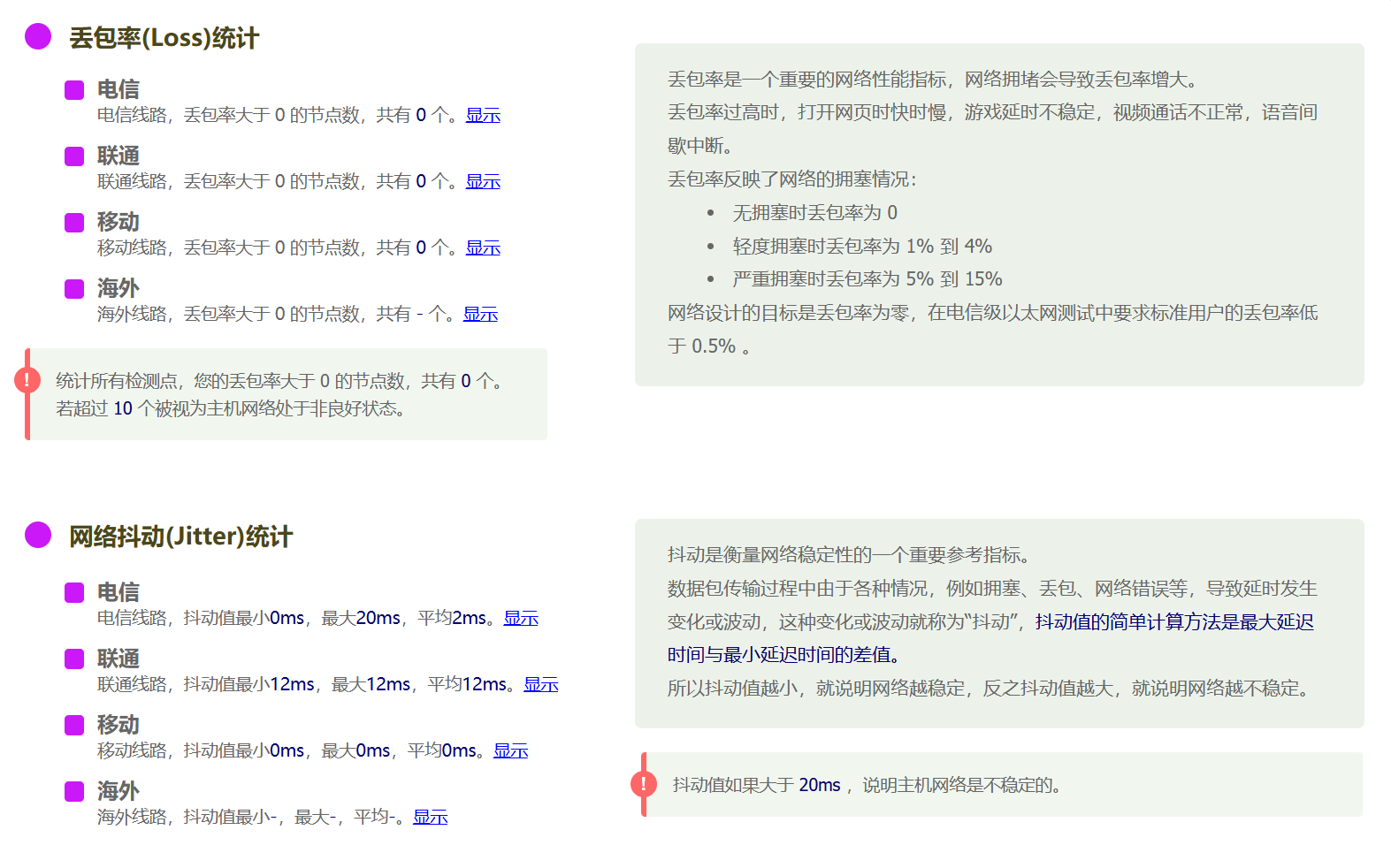Click 海外 jitter values '最小-，最大-'

pyautogui.click(x=287, y=817)
